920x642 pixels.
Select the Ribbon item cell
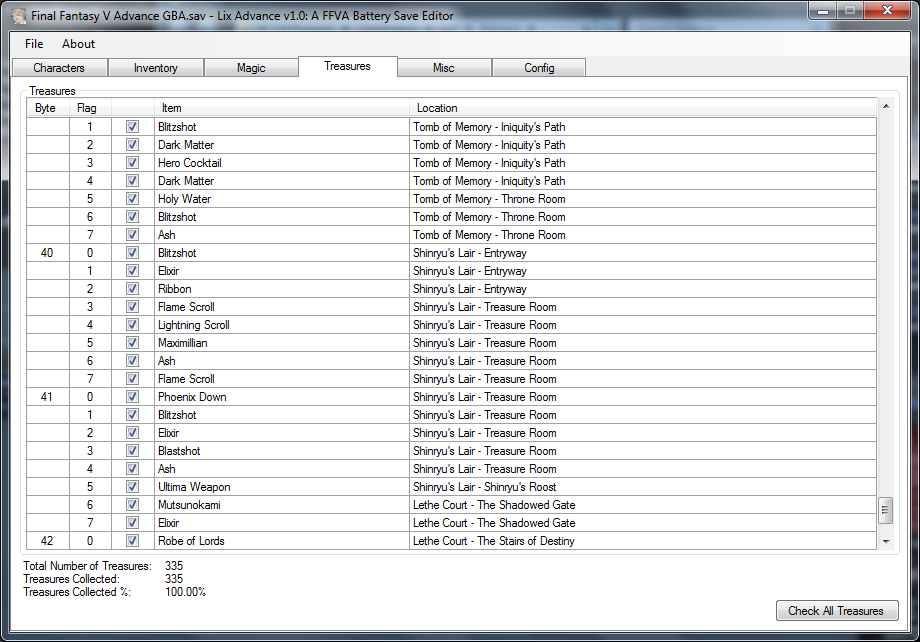click(x=282, y=289)
